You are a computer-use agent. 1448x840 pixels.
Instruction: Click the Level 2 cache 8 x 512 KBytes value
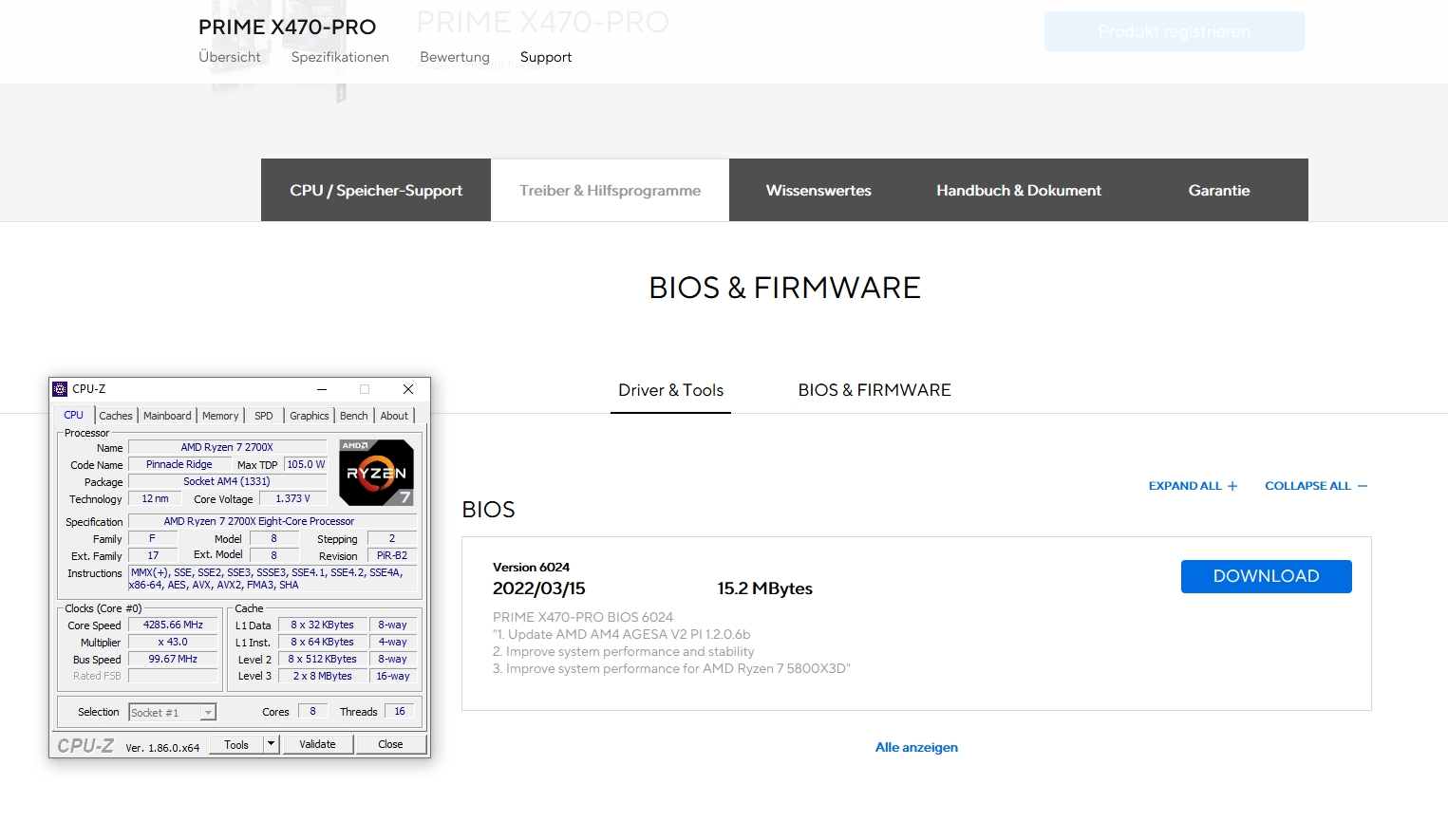[x=323, y=659]
